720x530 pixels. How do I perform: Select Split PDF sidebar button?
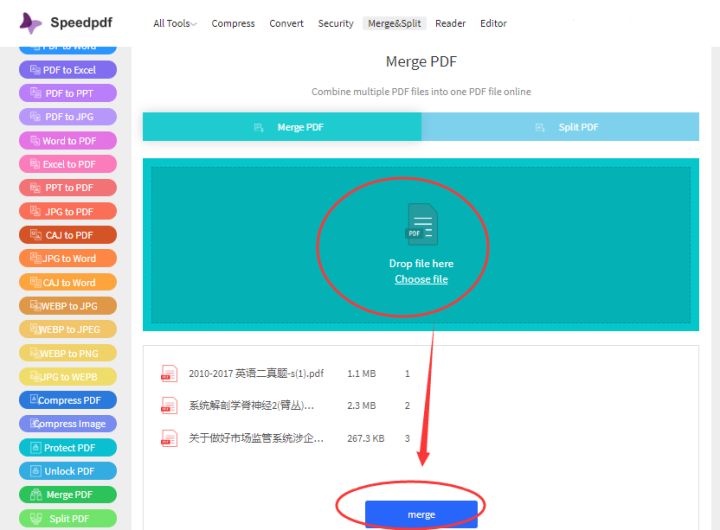(x=68, y=519)
